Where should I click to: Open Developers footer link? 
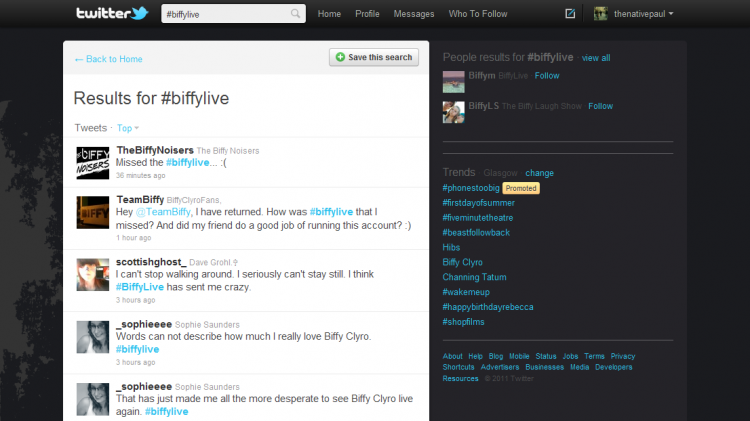point(614,367)
